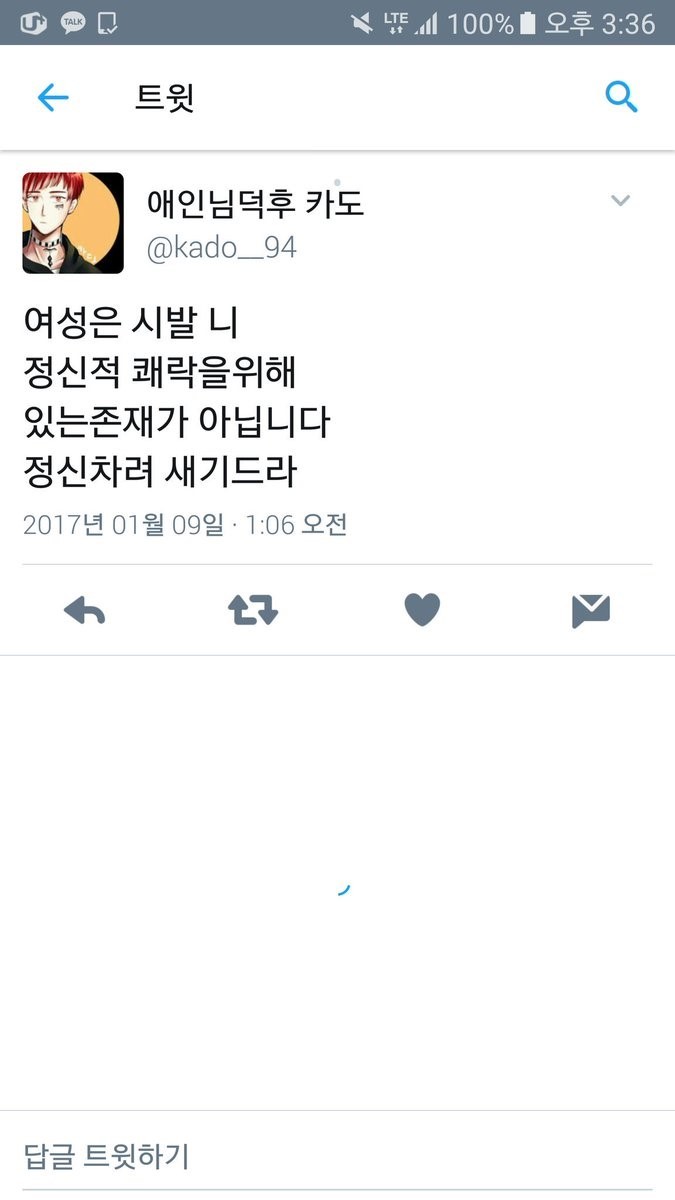
Task: Open search with the magnifier icon
Action: coord(621,97)
